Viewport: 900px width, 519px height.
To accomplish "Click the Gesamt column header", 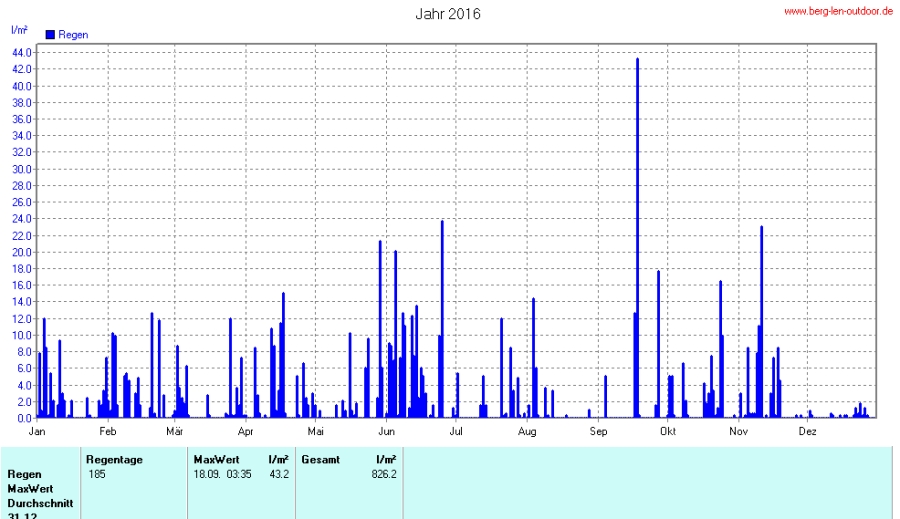I will (x=320, y=459).
